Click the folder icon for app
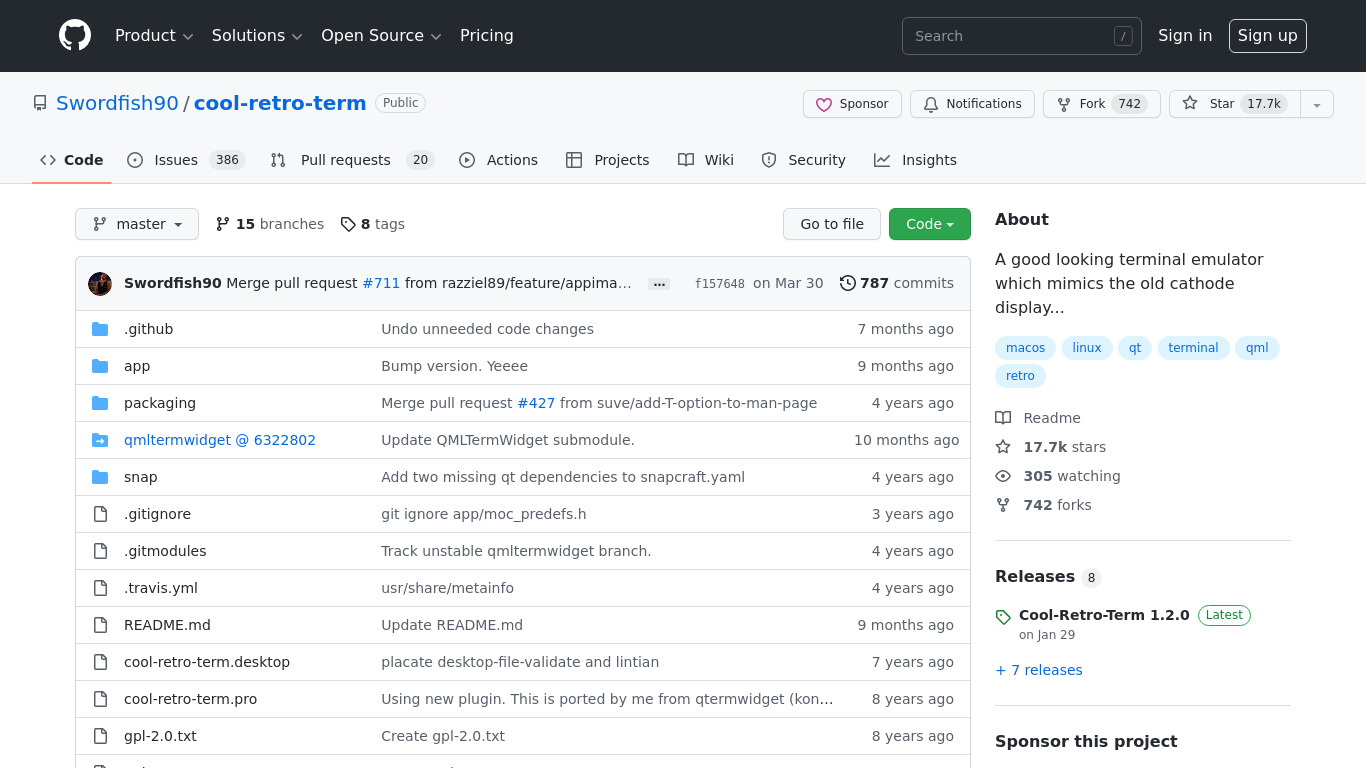Viewport: 1366px width, 768px height. 100,366
